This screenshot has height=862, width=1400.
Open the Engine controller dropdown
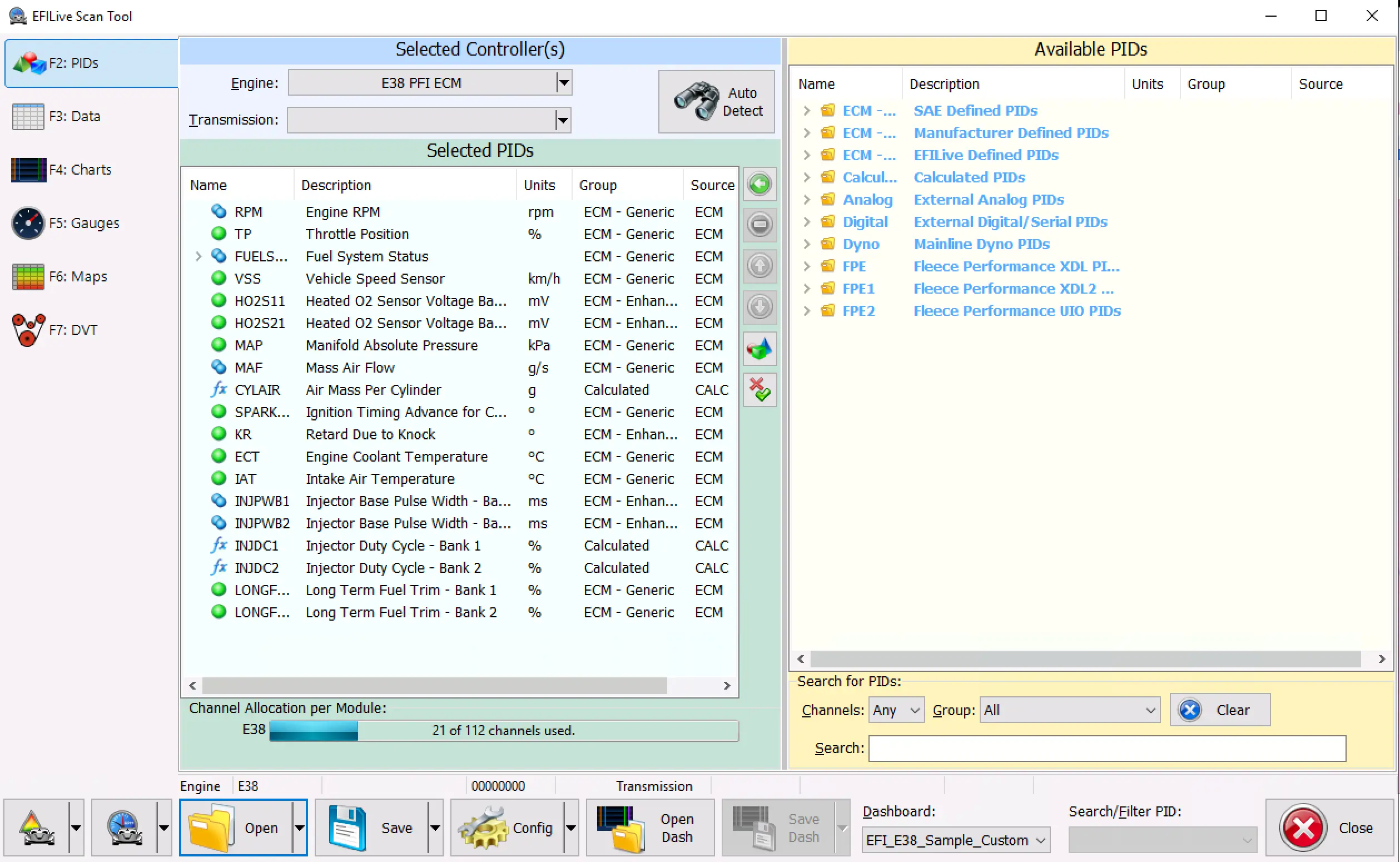tap(563, 83)
